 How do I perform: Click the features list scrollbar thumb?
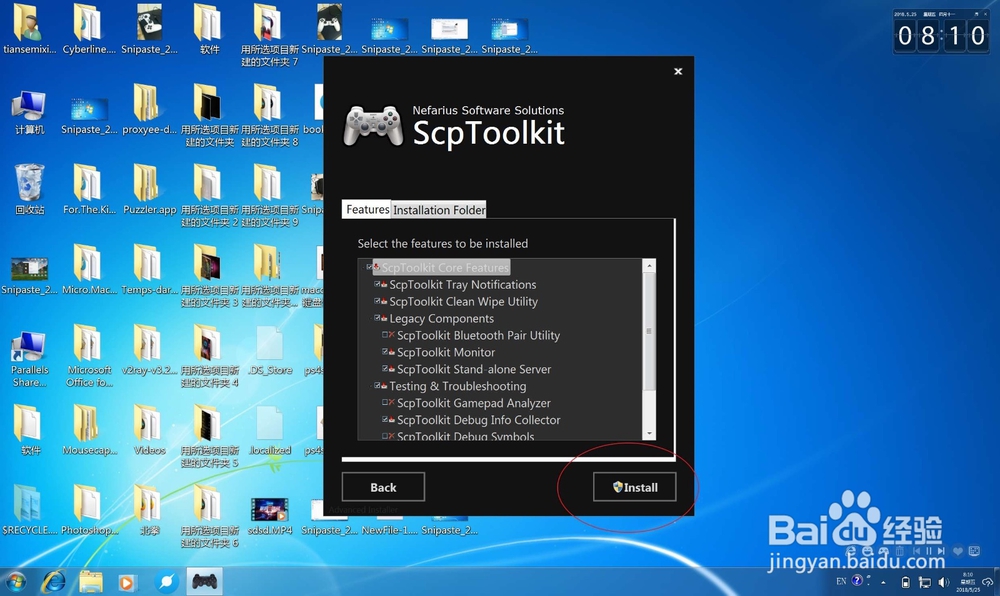pos(649,331)
